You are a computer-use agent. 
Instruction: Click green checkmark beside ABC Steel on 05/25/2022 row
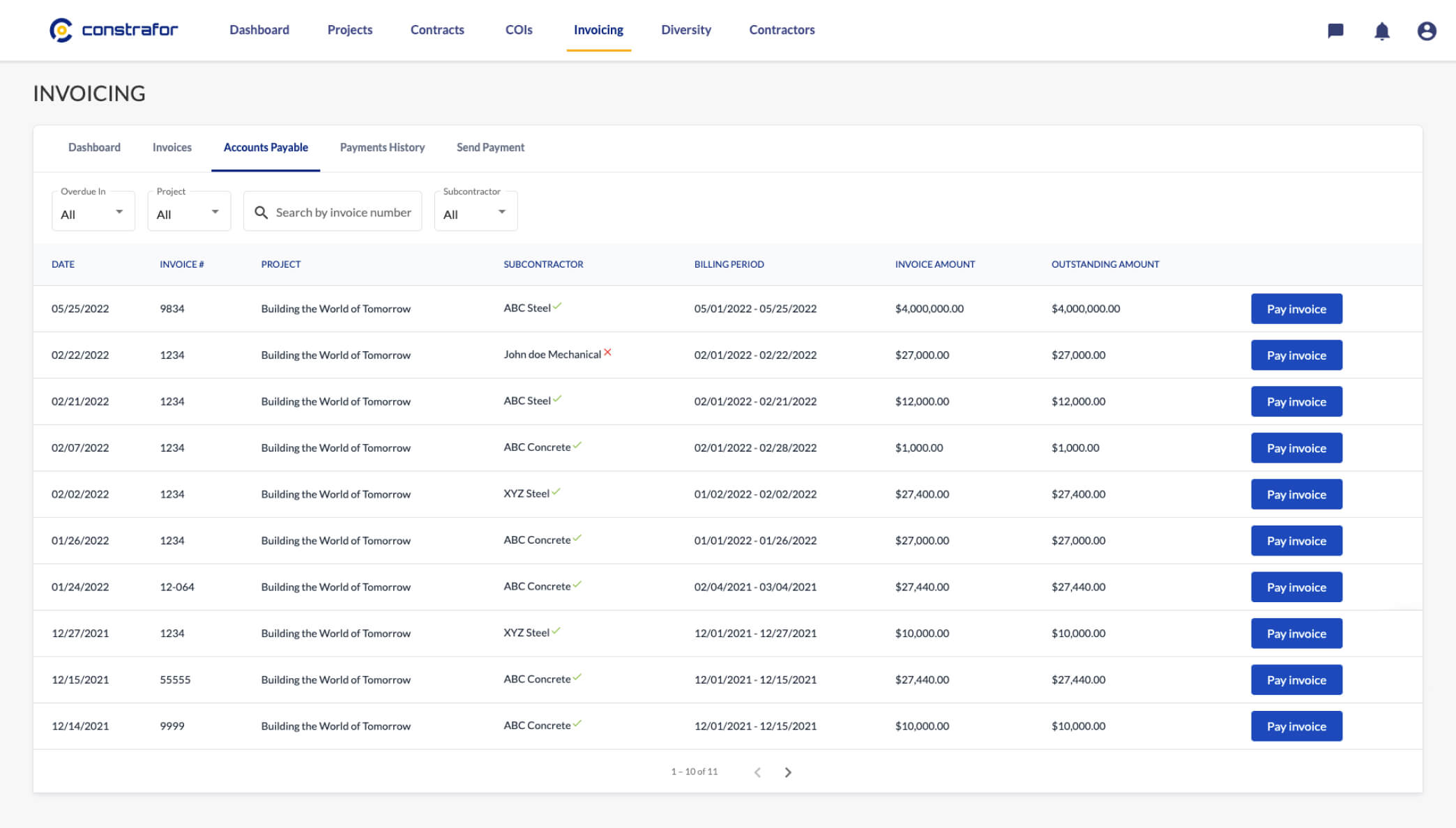click(557, 306)
